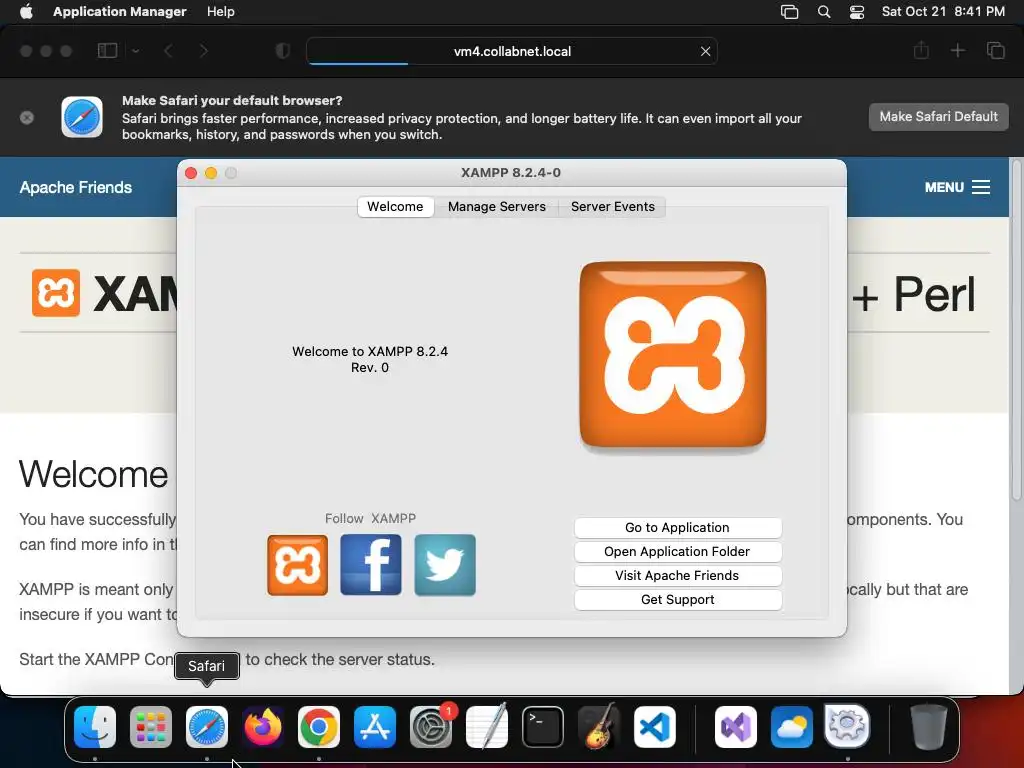Image resolution: width=1024 pixels, height=768 pixels.
Task: Open Launchpad from the Dock
Action: tap(151, 727)
